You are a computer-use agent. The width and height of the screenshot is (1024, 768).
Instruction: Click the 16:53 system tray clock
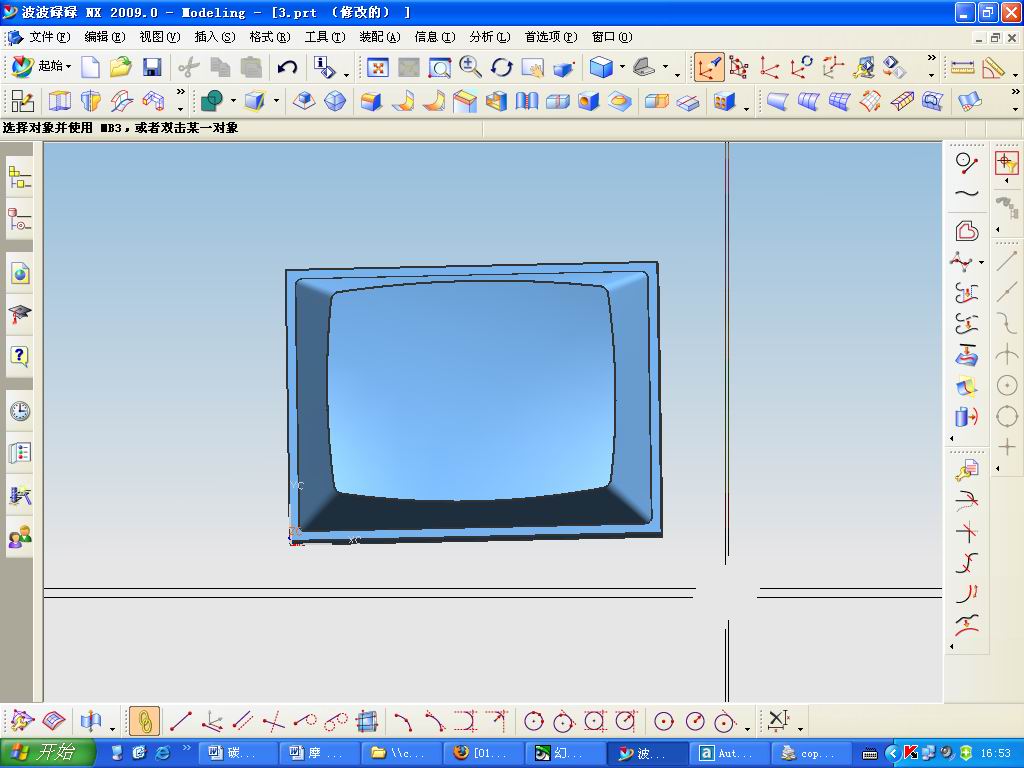[x=995, y=753]
